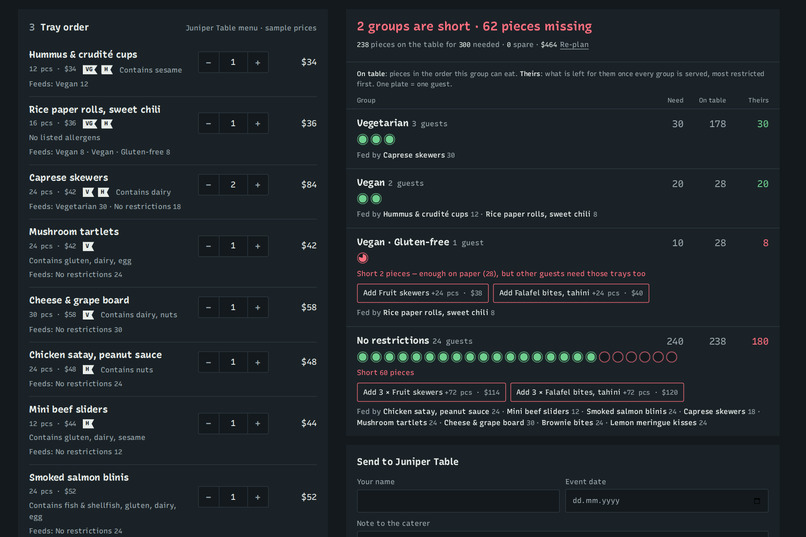806x537 pixels.
Task: Click the H badge on Mini beef sliders
Action: pyautogui.click(x=88, y=423)
